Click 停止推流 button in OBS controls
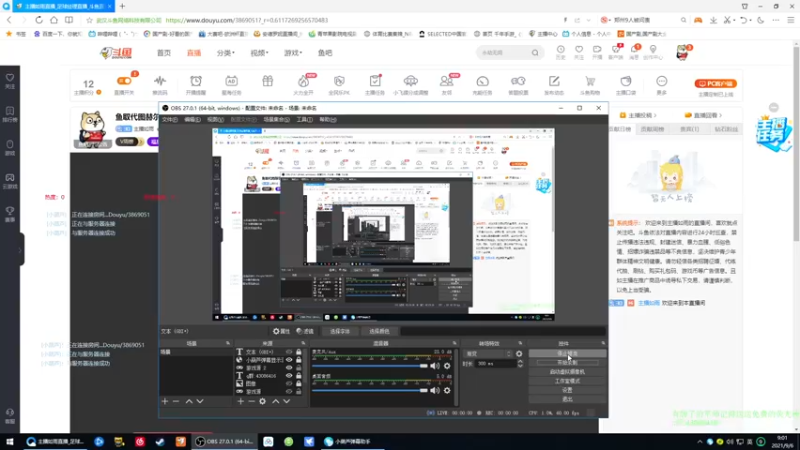Screen dimensions: 800x450 coord(567,353)
